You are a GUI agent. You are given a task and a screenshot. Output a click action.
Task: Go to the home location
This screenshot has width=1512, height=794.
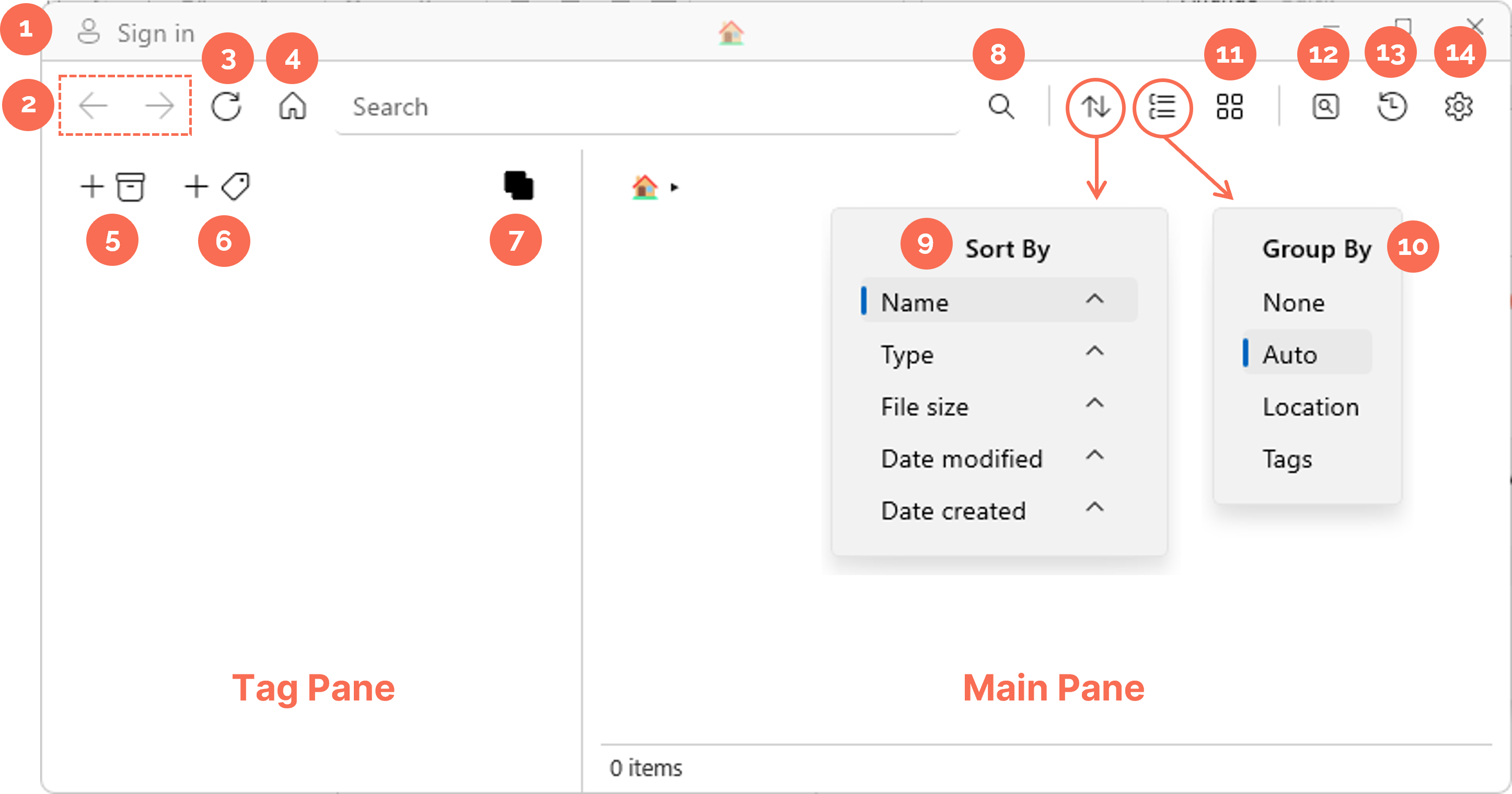293,106
